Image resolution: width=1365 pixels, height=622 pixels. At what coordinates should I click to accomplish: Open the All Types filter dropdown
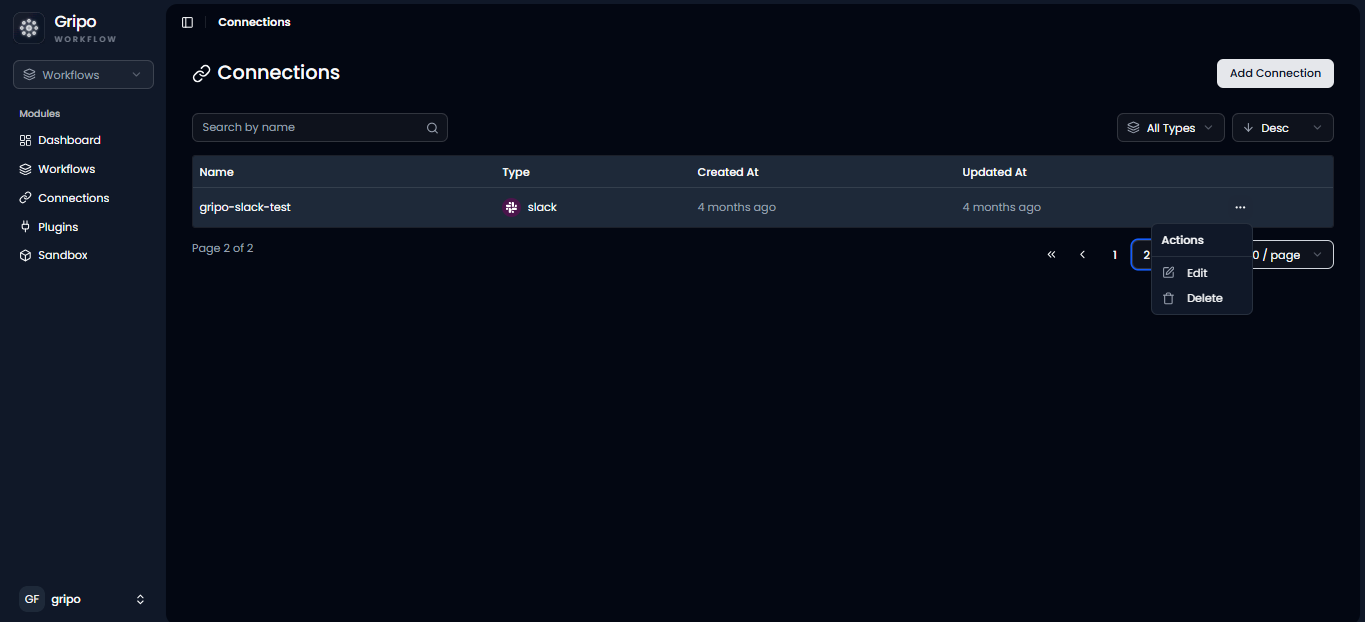(x=1170, y=128)
